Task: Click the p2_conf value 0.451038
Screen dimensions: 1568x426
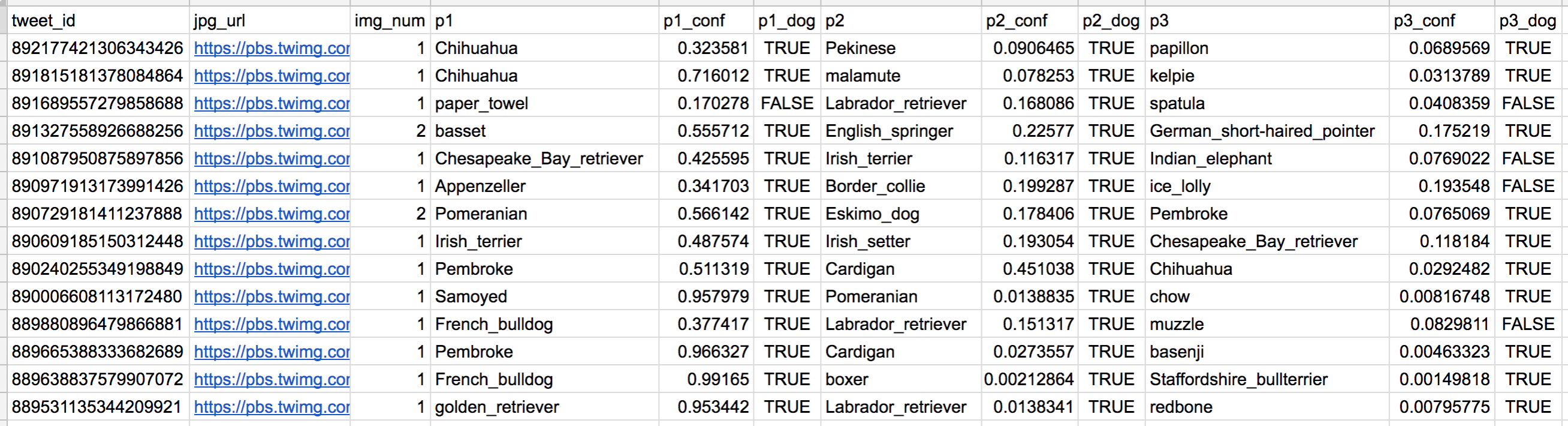Action: click(1030, 269)
